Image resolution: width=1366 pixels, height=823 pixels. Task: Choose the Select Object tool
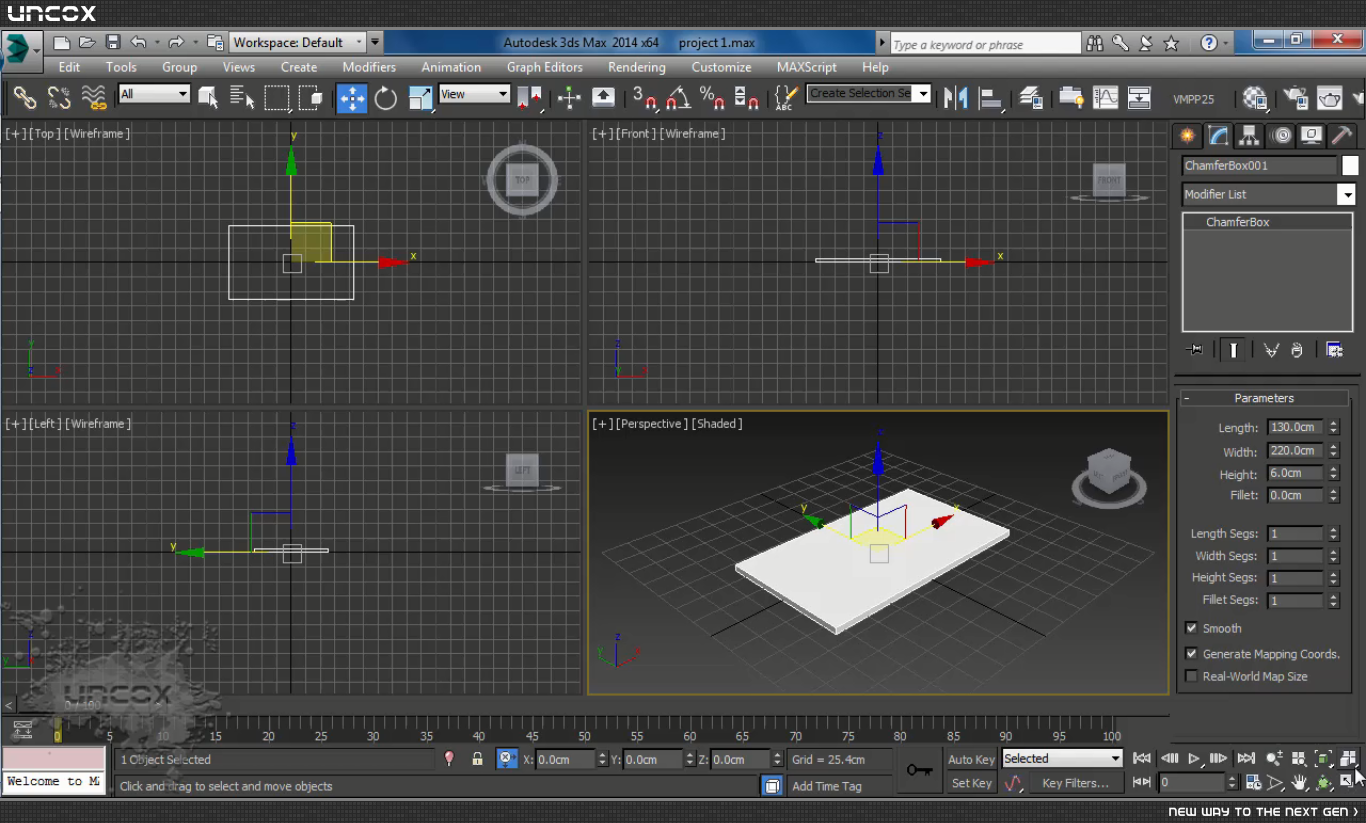(208, 97)
